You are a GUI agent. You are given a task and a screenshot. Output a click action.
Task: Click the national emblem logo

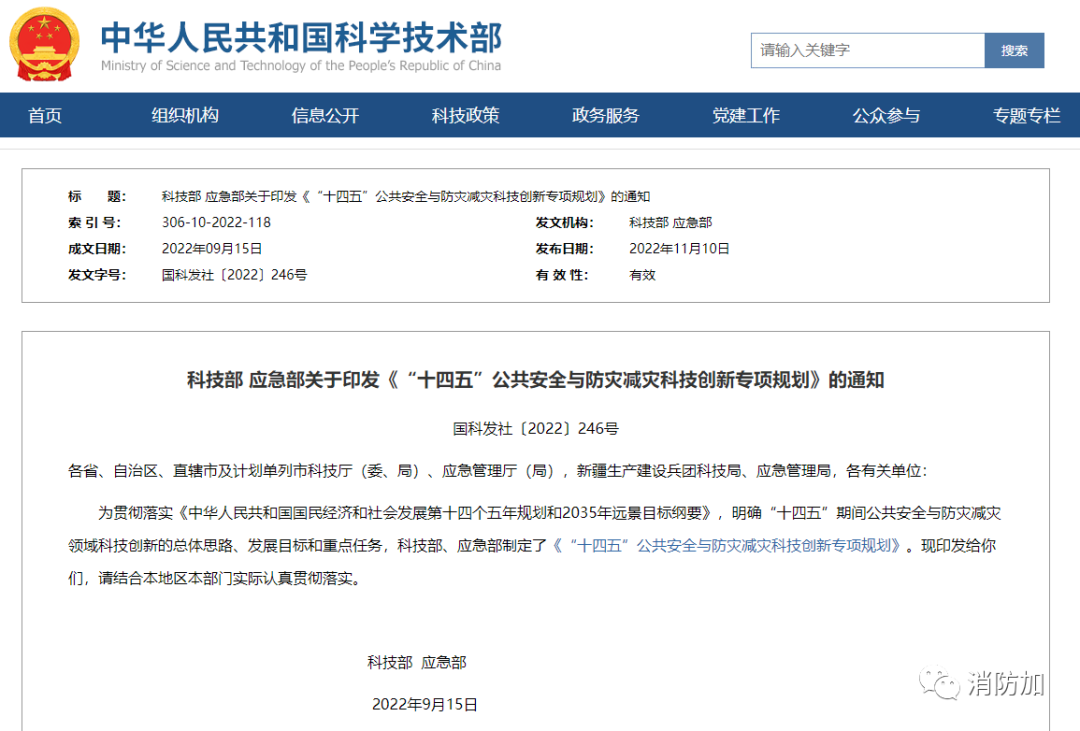click(x=46, y=44)
